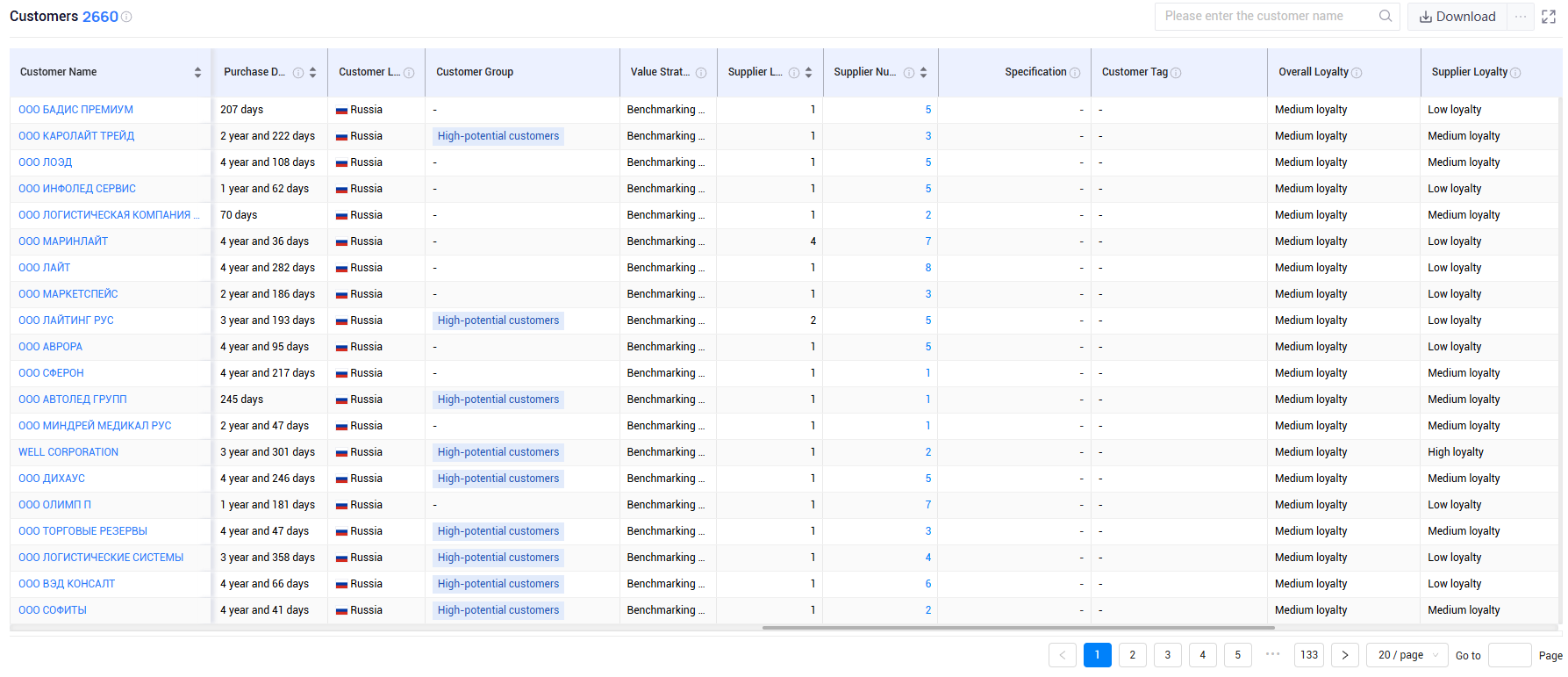Sort by Supplier L... column arrows

click(x=808, y=73)
